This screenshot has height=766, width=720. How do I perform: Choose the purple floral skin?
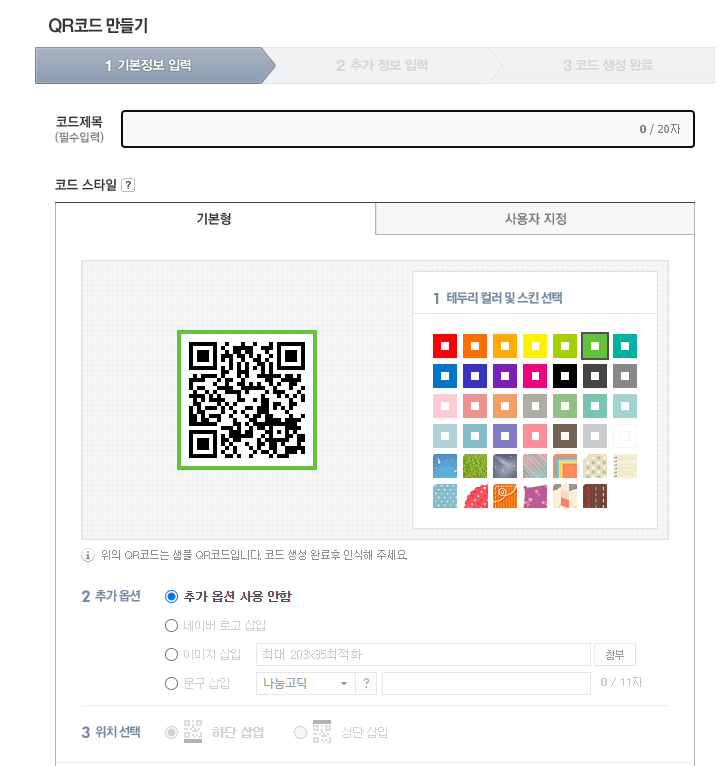click(x=535, y=496)
